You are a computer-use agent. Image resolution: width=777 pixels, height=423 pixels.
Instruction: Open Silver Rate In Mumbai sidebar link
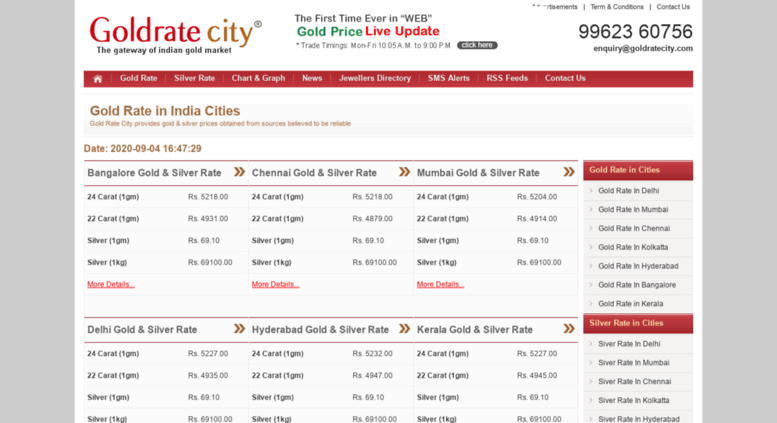coord(633,363)
